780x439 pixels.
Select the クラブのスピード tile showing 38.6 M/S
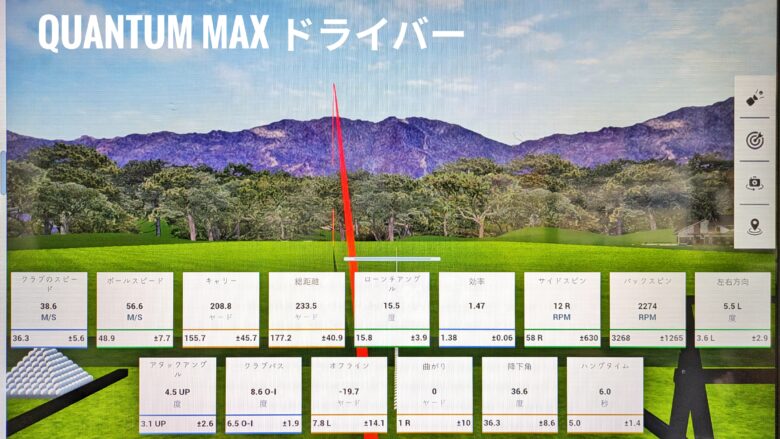tap(49, 309)
